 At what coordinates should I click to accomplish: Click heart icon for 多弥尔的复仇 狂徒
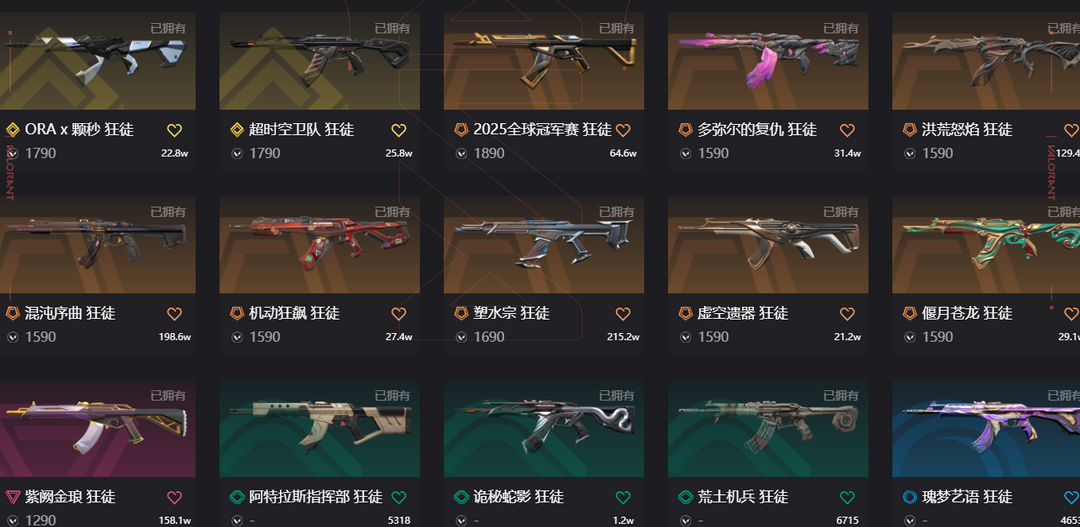[847, 130]
